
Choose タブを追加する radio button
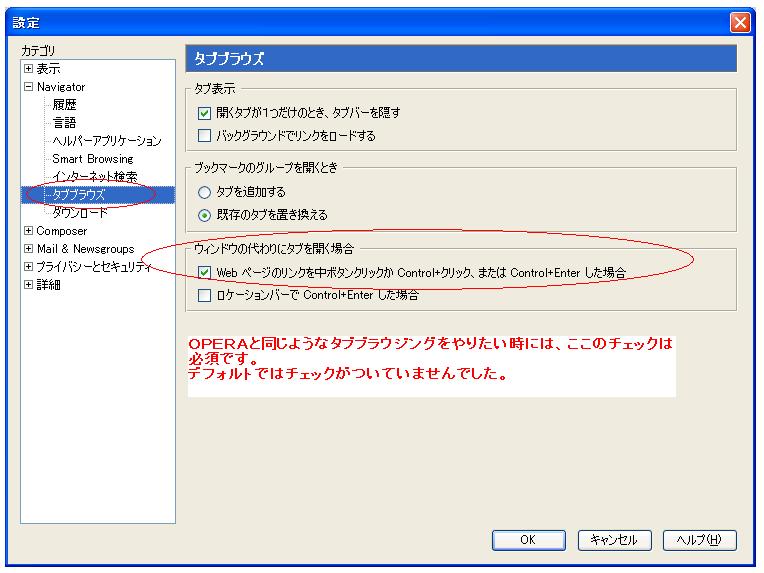pos(204,192)
